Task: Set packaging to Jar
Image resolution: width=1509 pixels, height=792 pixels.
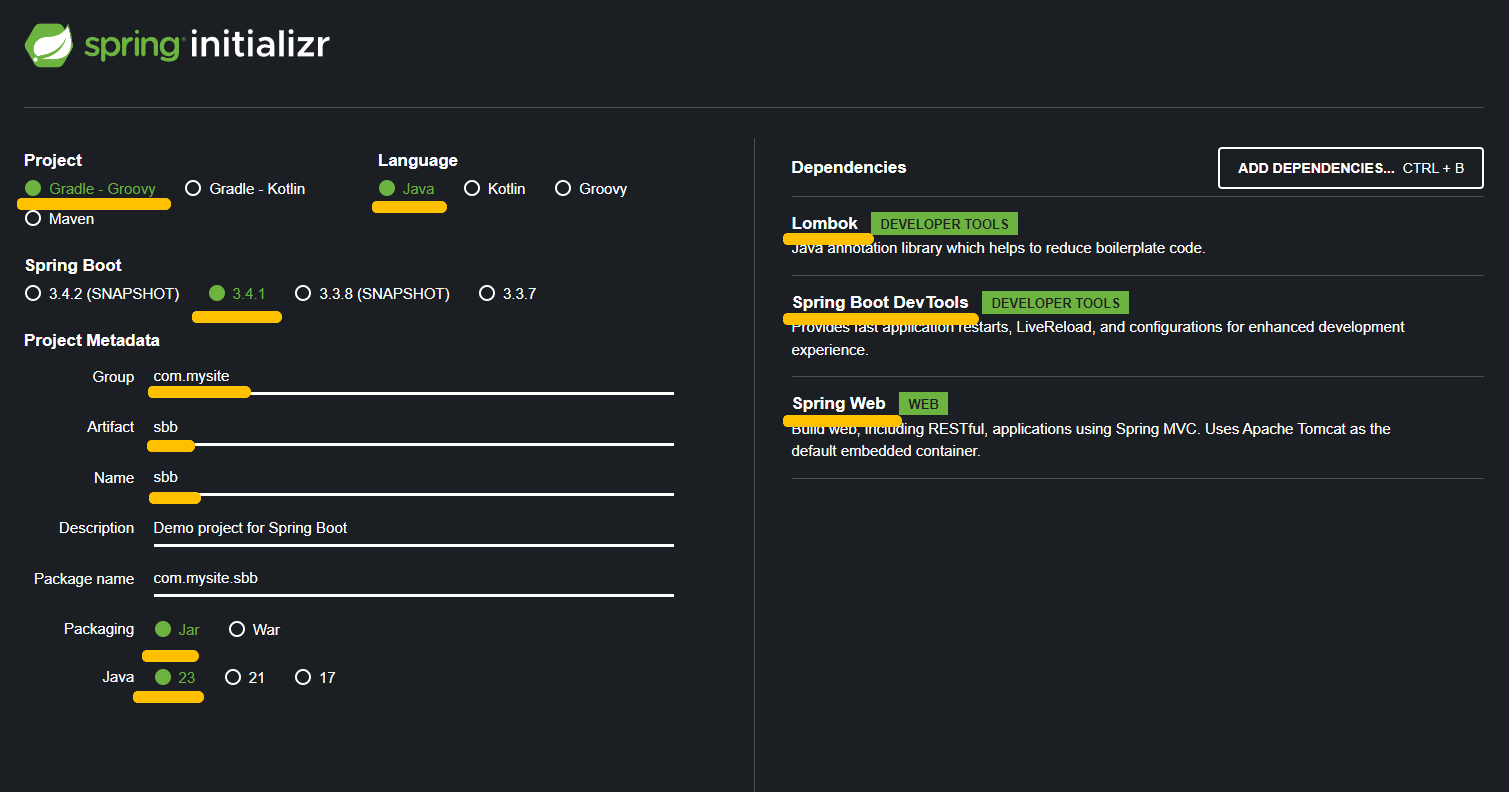Action: point(178,629)
